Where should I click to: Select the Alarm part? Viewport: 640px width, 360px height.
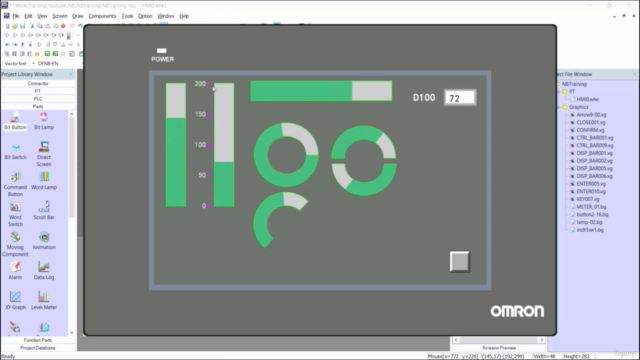point(15,271)
